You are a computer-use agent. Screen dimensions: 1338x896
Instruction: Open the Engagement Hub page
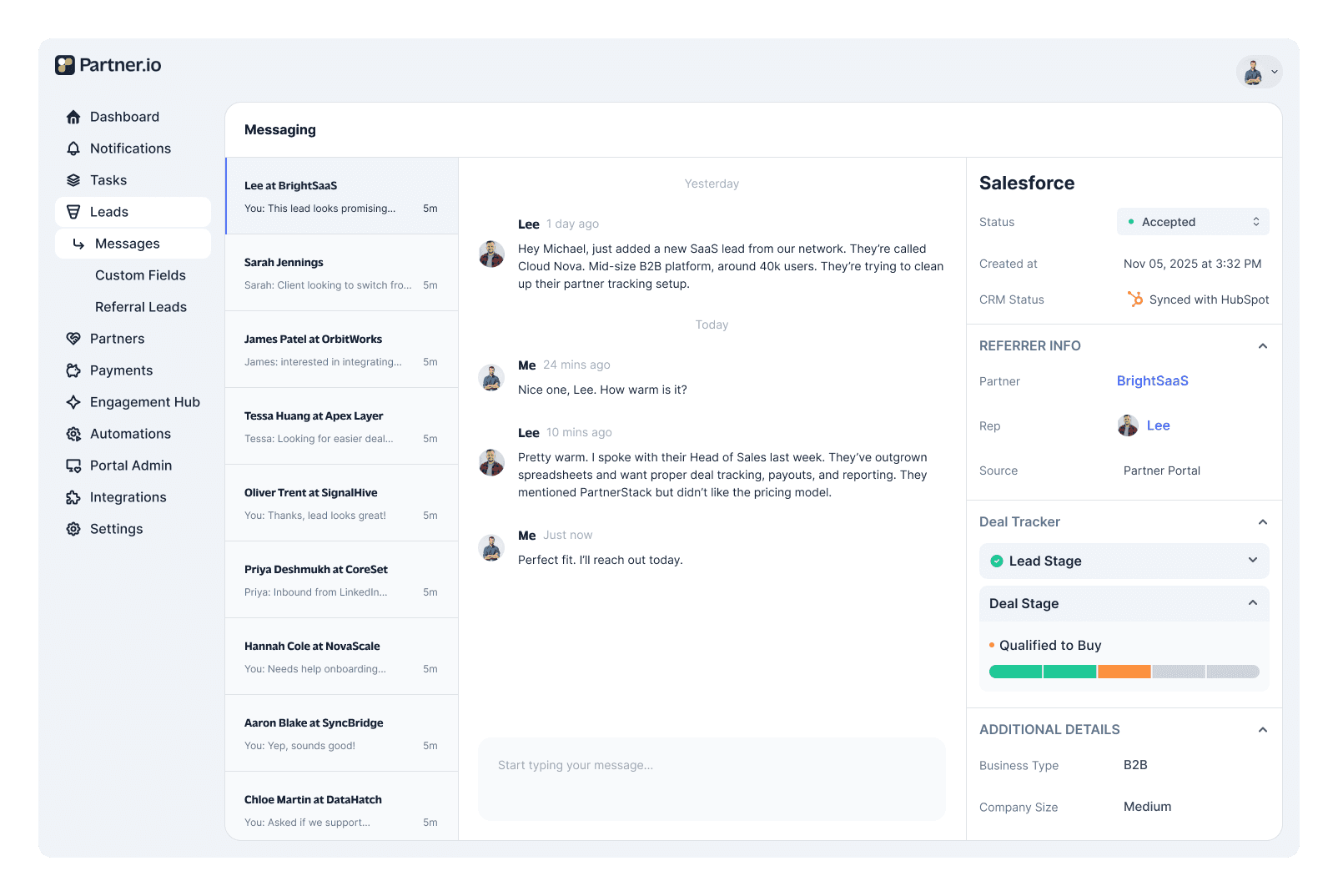click(133, 402)
